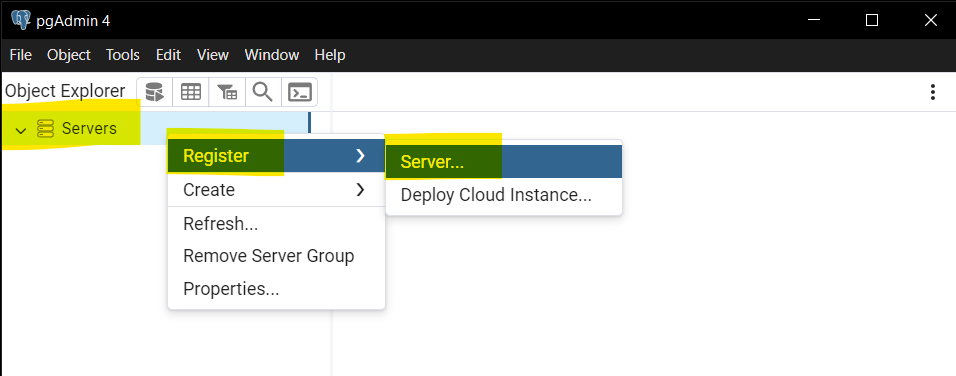
Task: Open the Window menu
Action: [x=272, y=55]
